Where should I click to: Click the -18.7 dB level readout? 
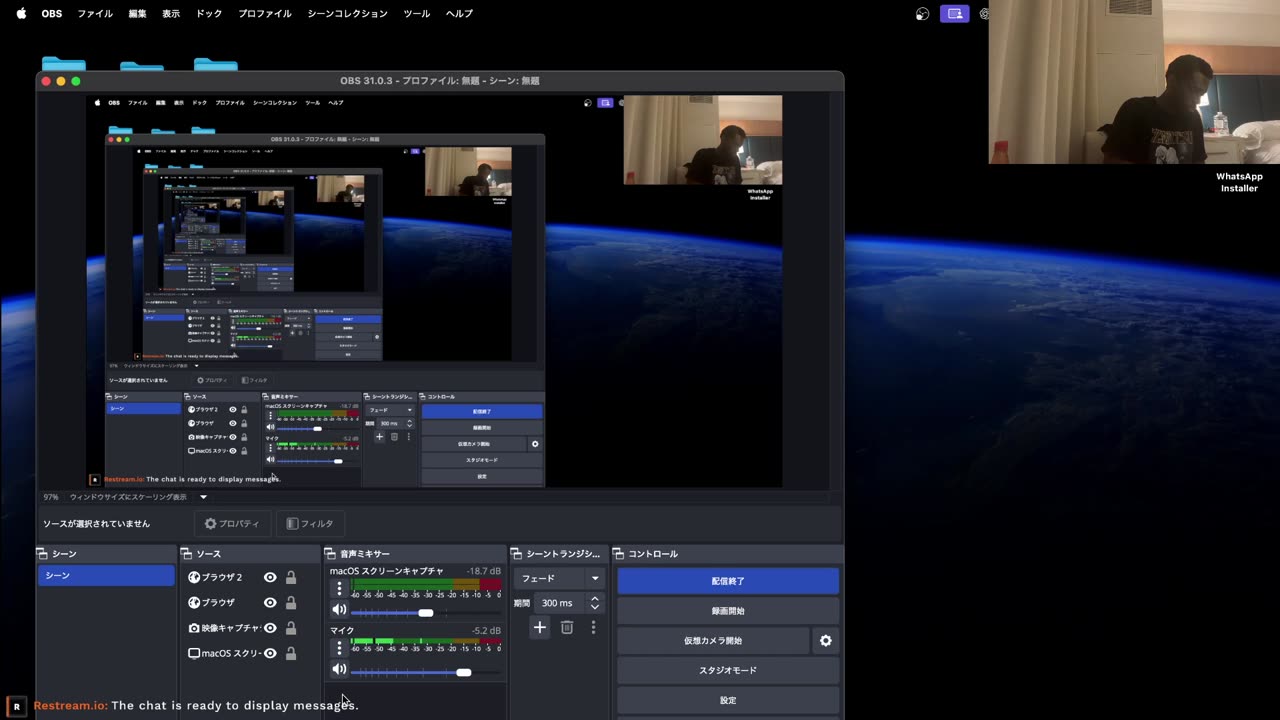(484, 572)
